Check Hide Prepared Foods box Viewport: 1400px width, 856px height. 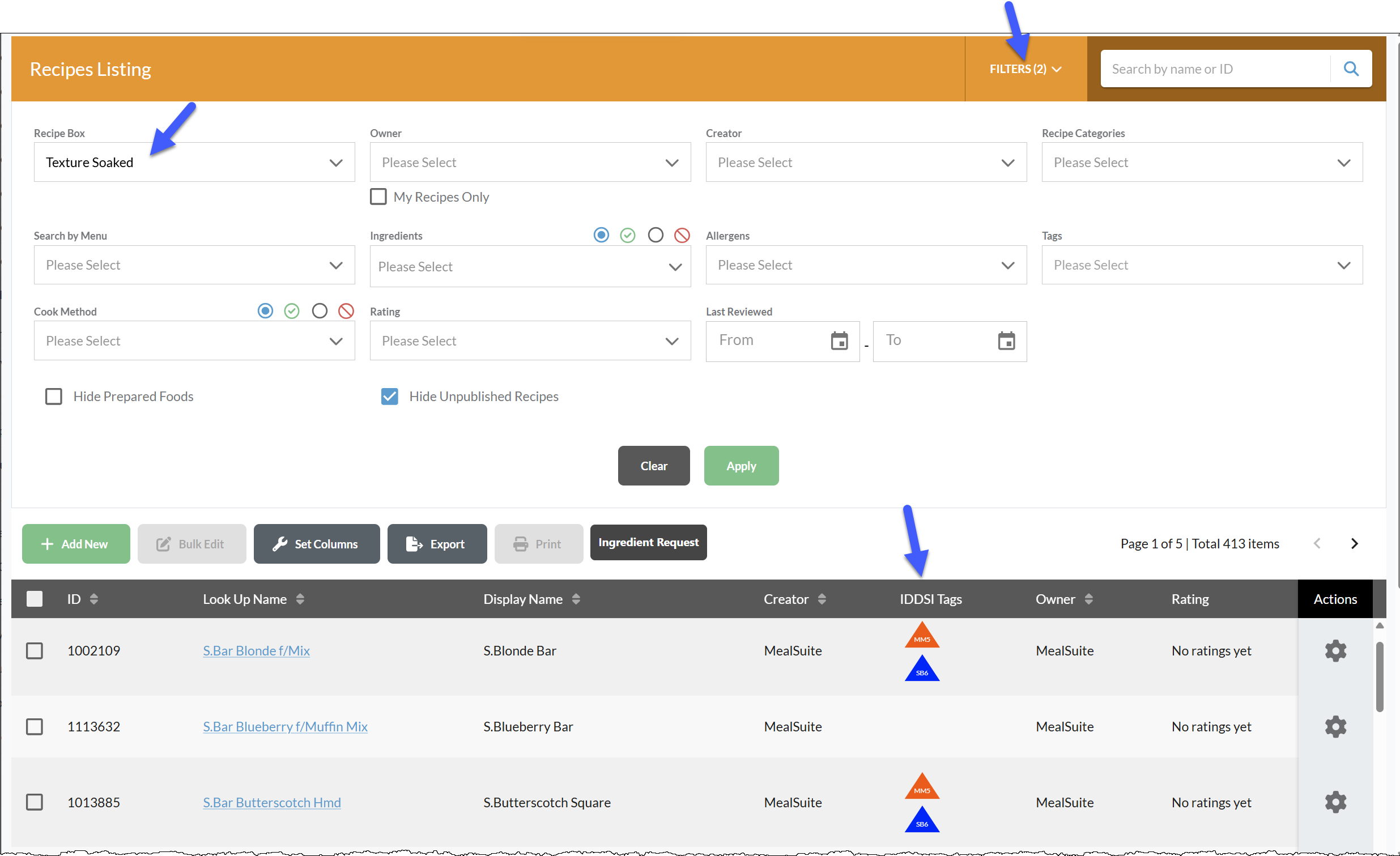[x=53, y=396]
